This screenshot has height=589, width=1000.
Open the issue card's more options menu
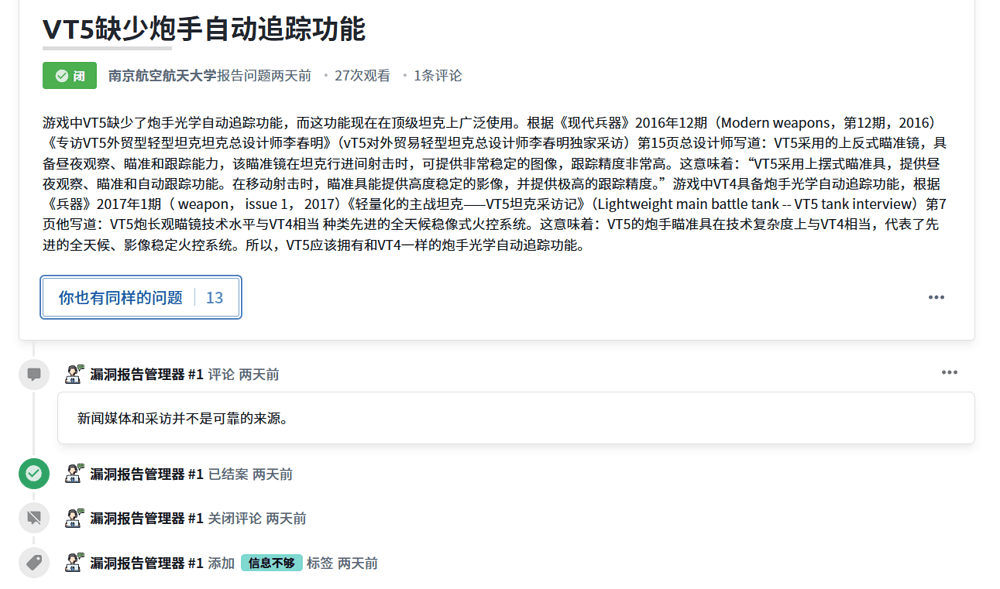tap(936, 297)
